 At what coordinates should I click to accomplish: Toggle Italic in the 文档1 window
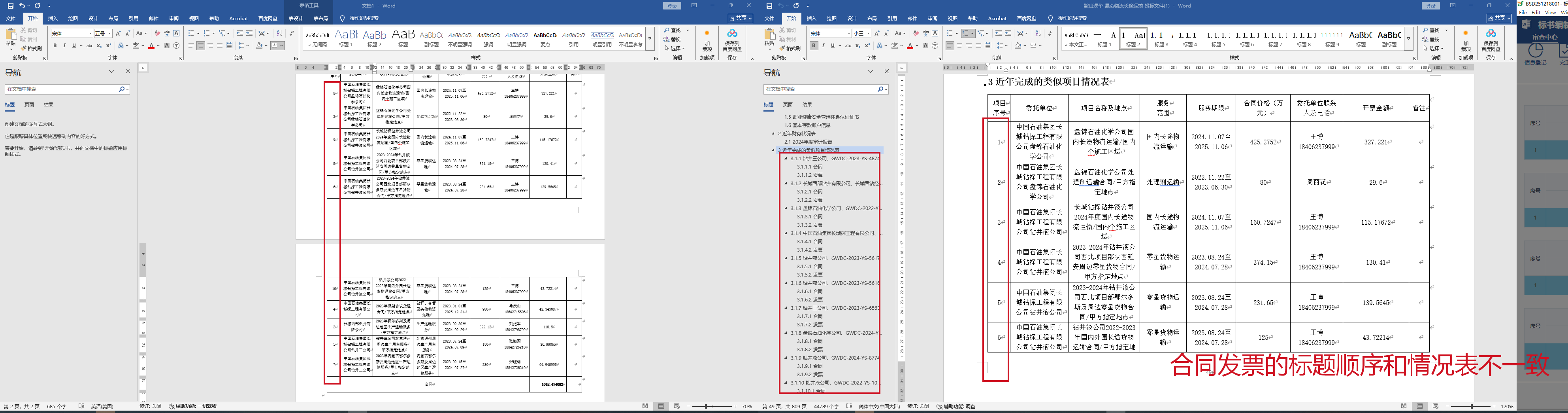64,45
